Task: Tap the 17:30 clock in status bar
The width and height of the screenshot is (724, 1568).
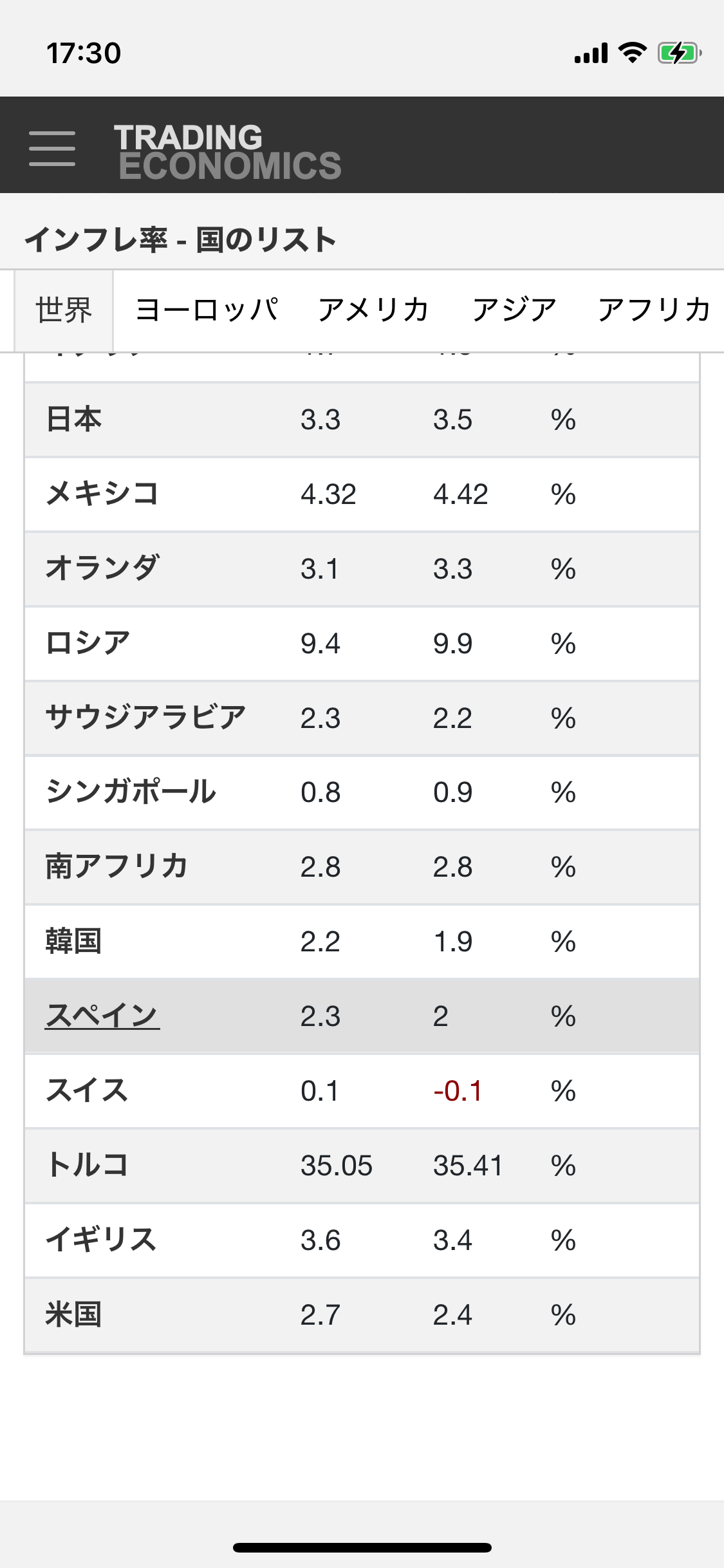Action: click(x=84, y=53)
